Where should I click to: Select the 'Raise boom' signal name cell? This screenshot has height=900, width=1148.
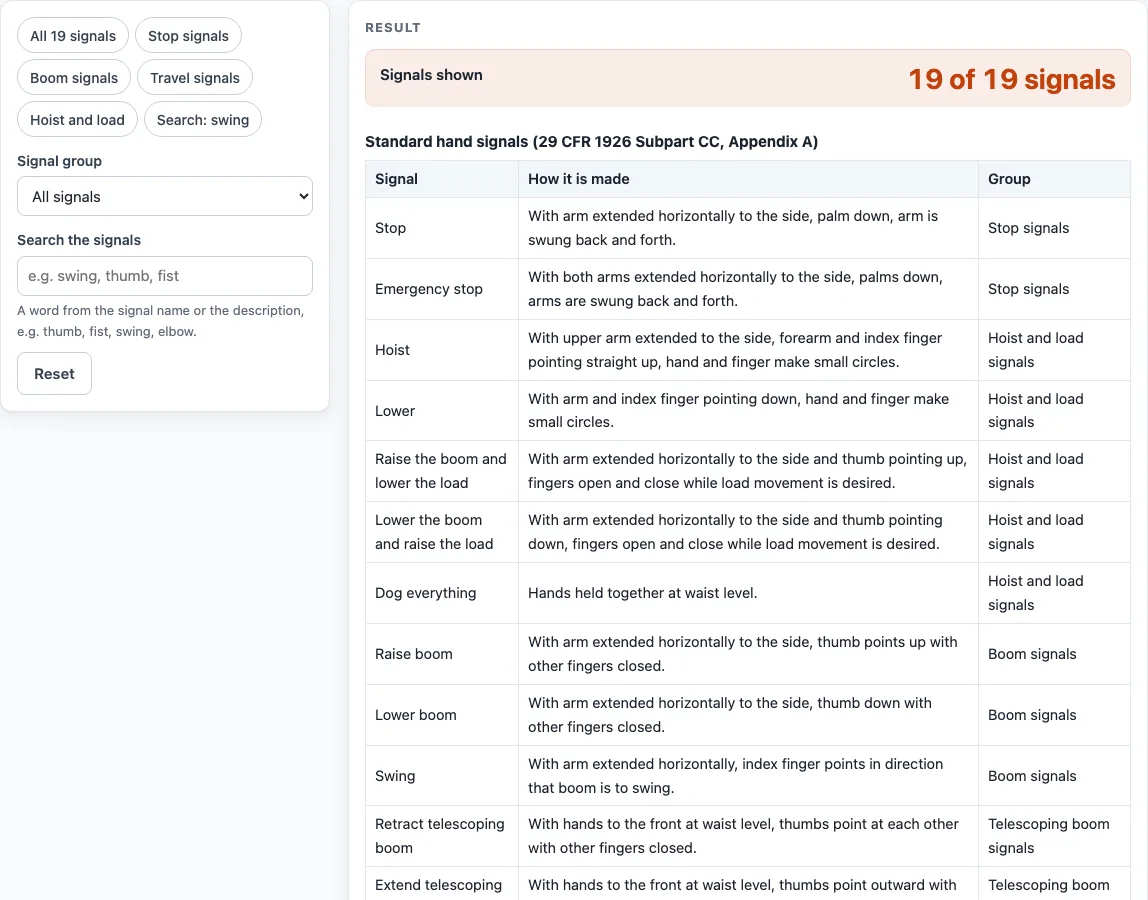(442, 654)
